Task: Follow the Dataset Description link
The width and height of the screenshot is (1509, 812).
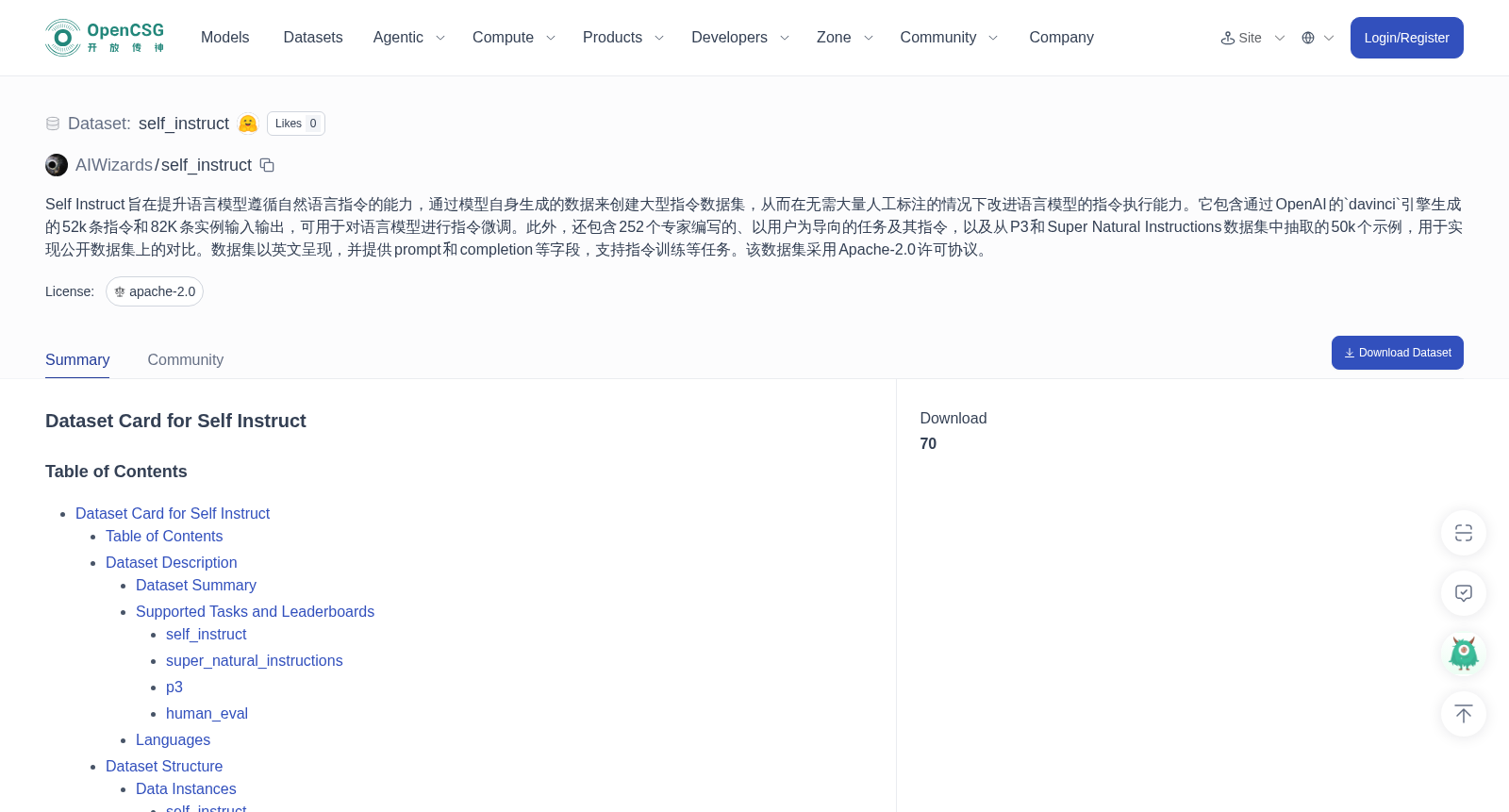Action: coord(172,563)
